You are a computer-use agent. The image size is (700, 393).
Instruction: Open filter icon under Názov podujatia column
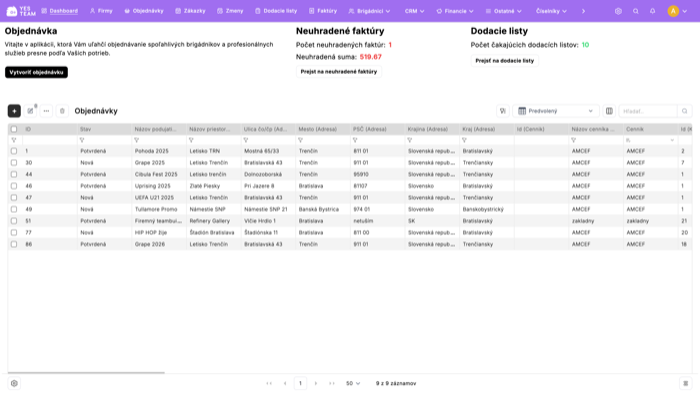[x=137, y=140]
